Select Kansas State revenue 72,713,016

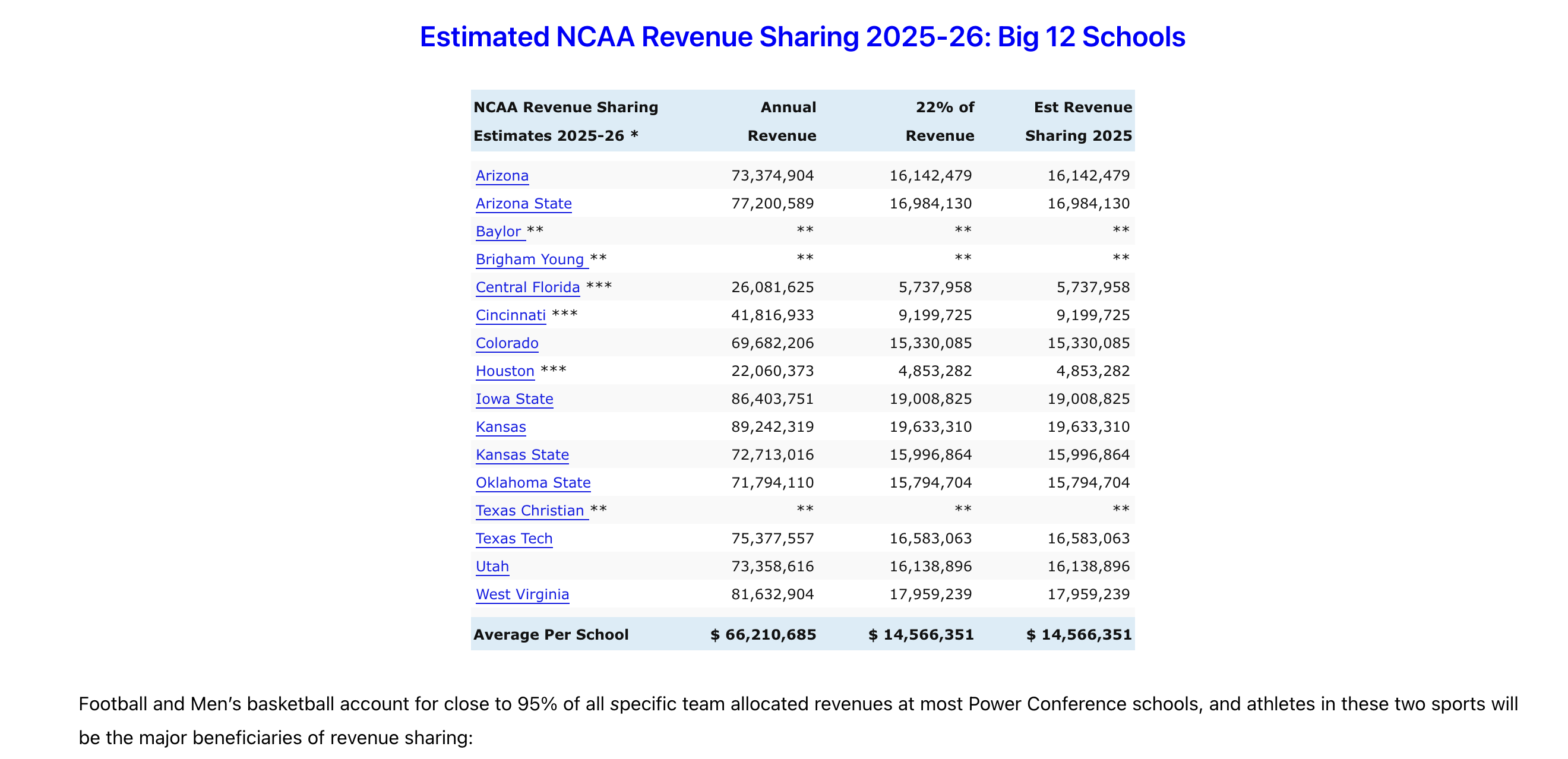click(773, 456)
